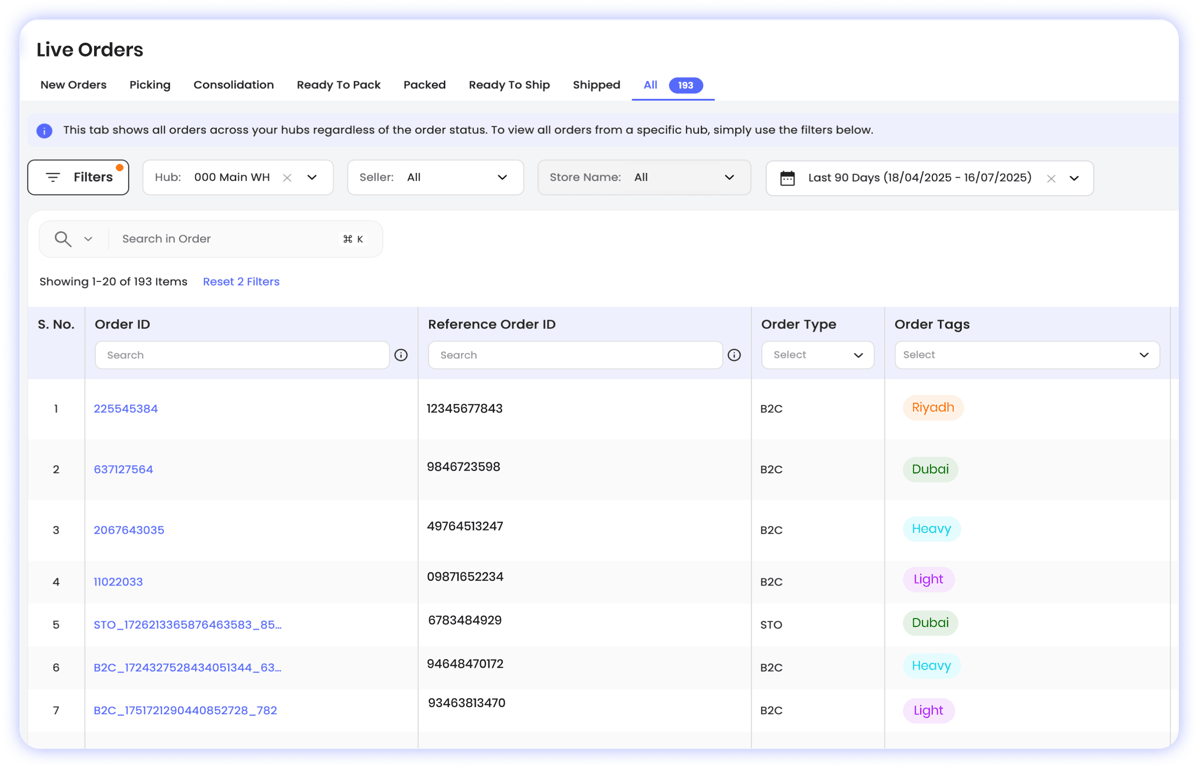Go to the Ready To Ship tab
1198x768 pixels.
click(x=509, y=85)
